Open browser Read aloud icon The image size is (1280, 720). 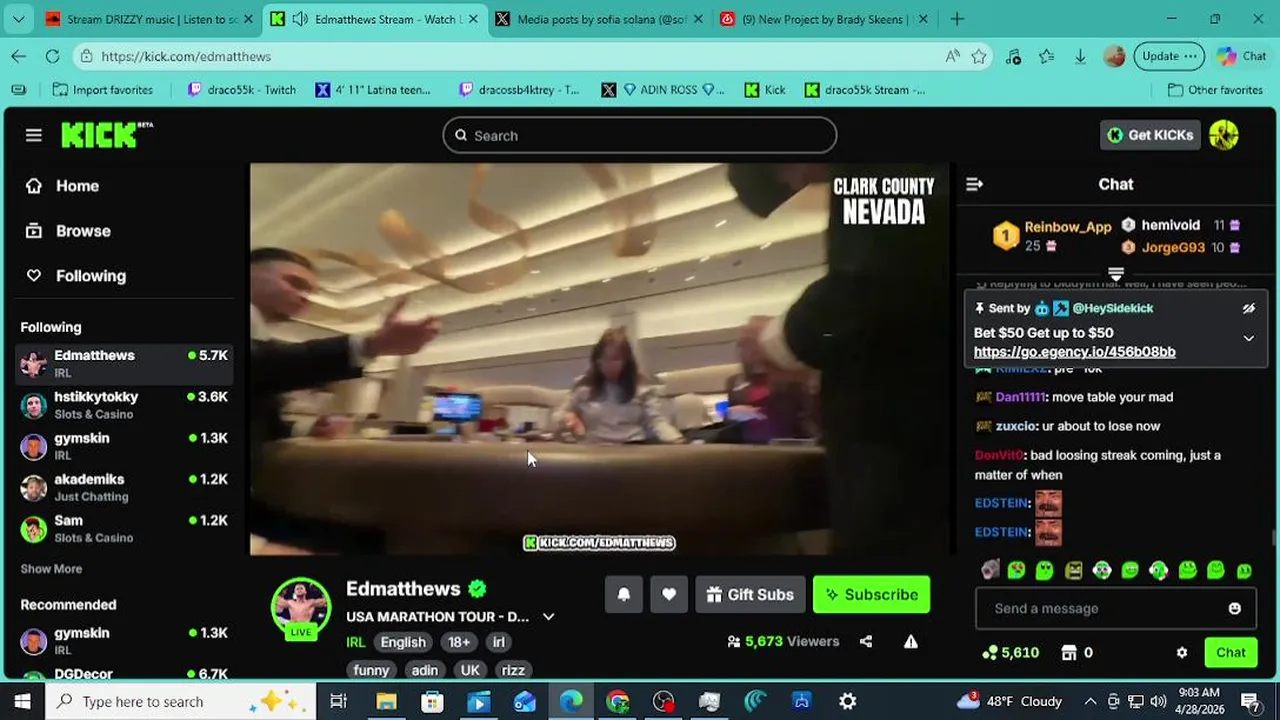[x=952, y=56]
